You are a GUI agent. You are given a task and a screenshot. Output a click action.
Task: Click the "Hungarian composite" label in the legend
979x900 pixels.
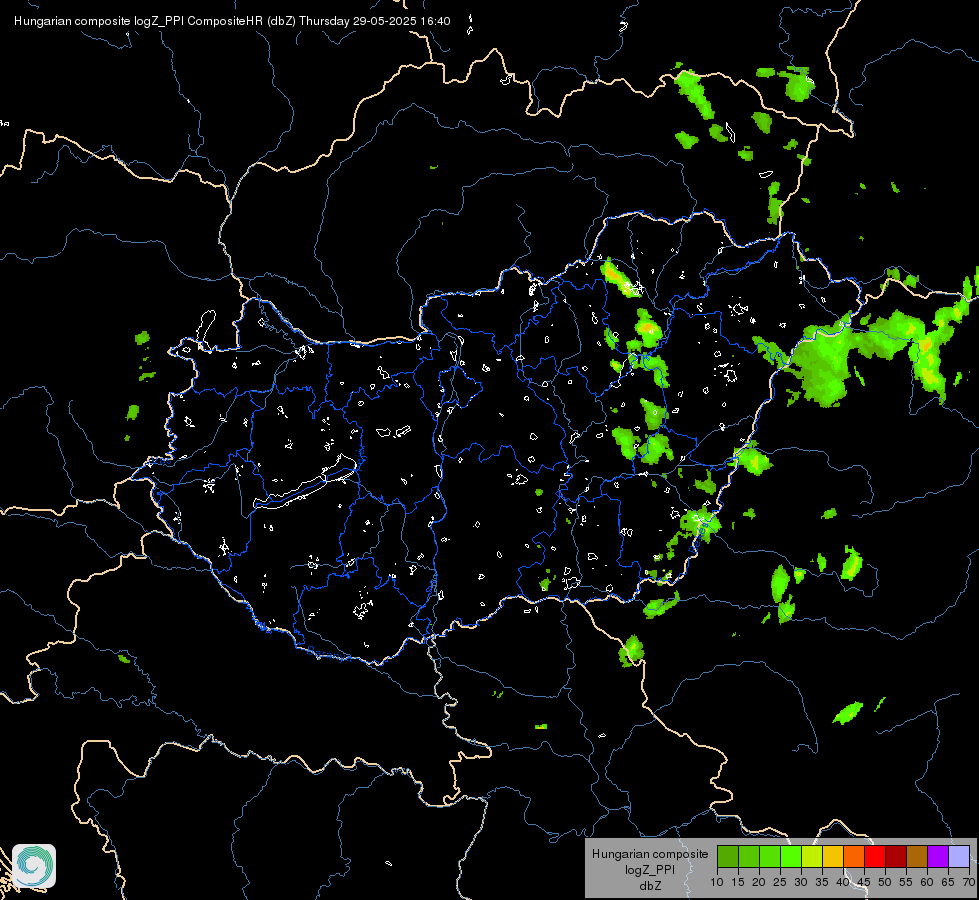tap(650, 854)
